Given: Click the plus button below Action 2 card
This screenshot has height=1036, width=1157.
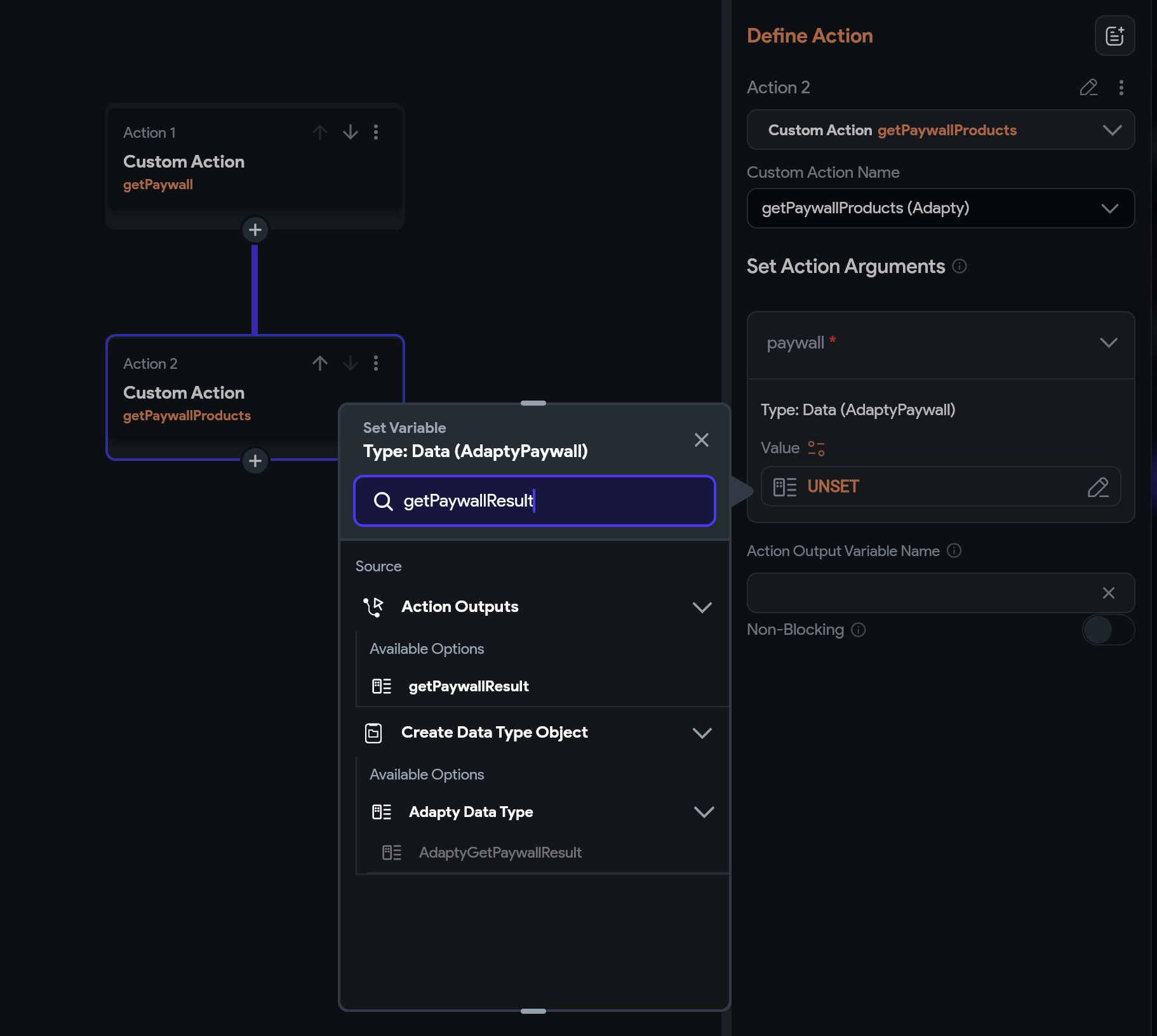Looking at the screenshot, I should 255,461.
